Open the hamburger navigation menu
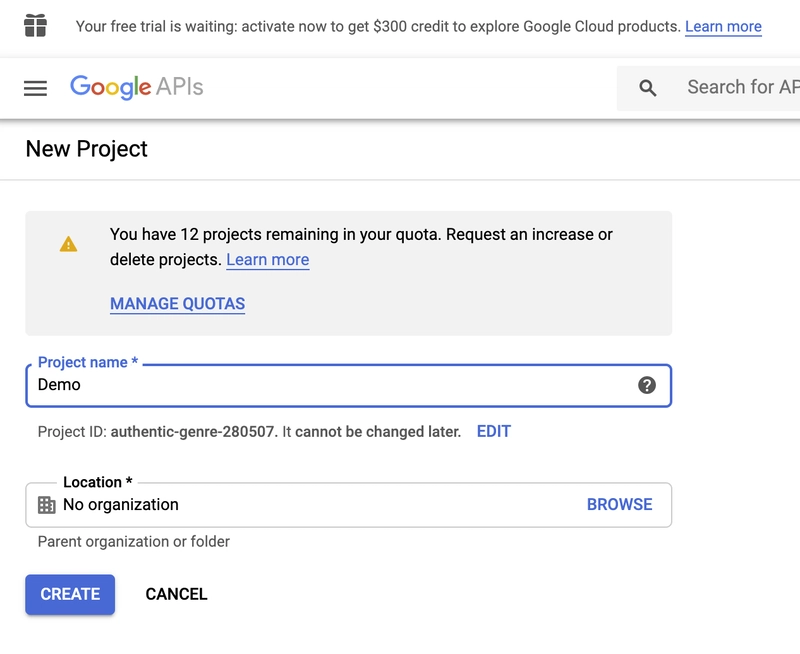The image size is (800, 654). click(x=36, y=88)
